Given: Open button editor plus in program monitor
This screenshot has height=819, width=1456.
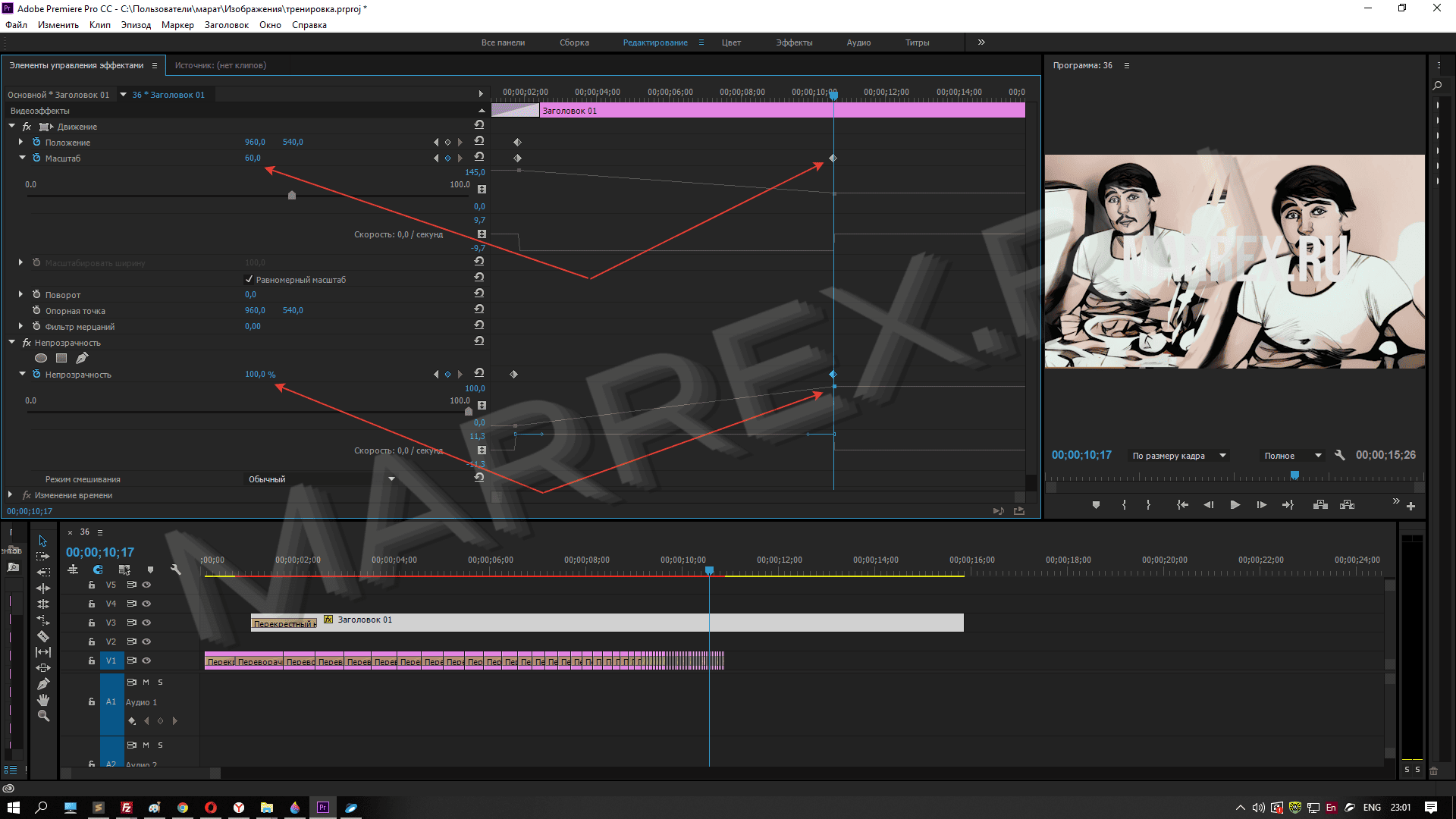Looking at the screenshot, I should 1410,506.
